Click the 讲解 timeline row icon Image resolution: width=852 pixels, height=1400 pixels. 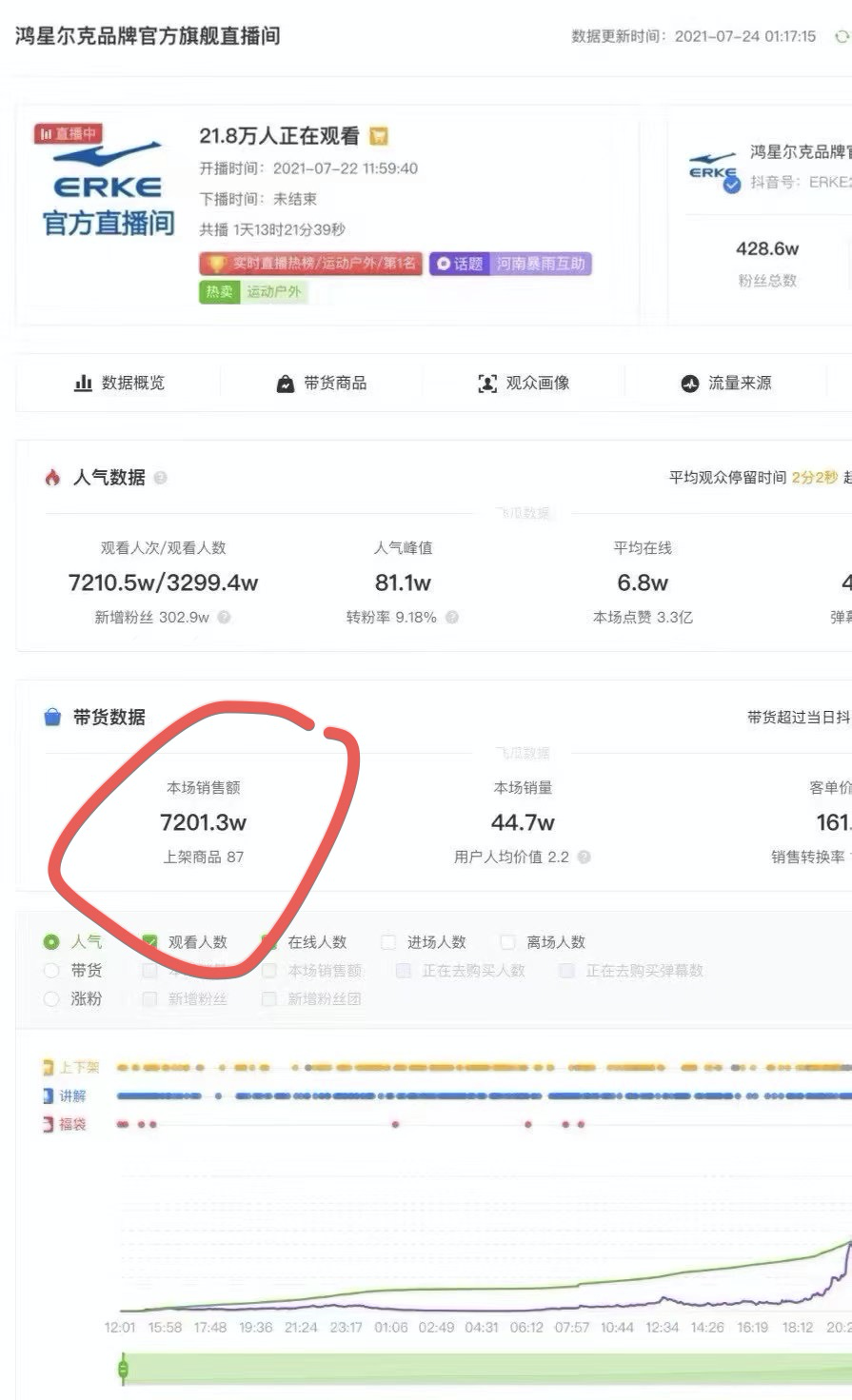(x=49, y=1095)
